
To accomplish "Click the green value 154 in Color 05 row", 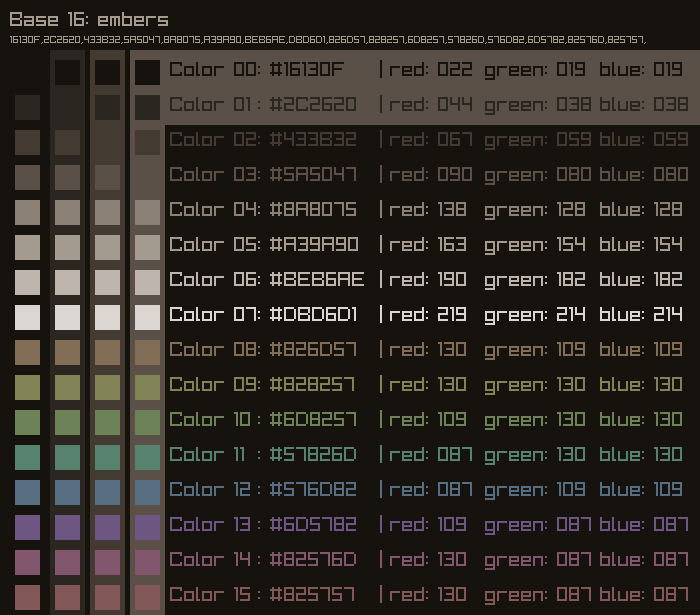I will pyautogui.click(x=567, y=244).
